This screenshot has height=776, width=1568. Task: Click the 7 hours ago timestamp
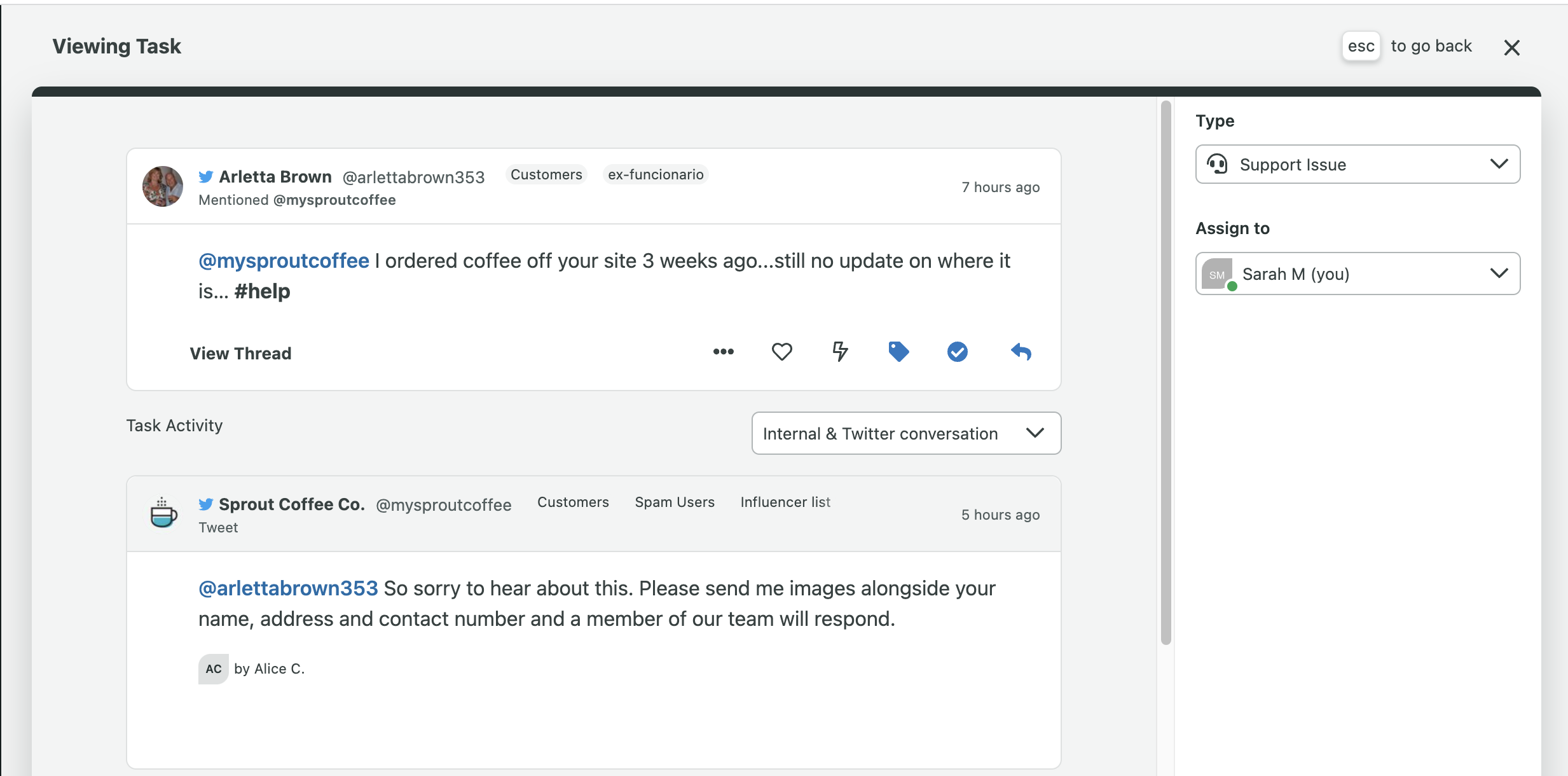coord(1000,187)
